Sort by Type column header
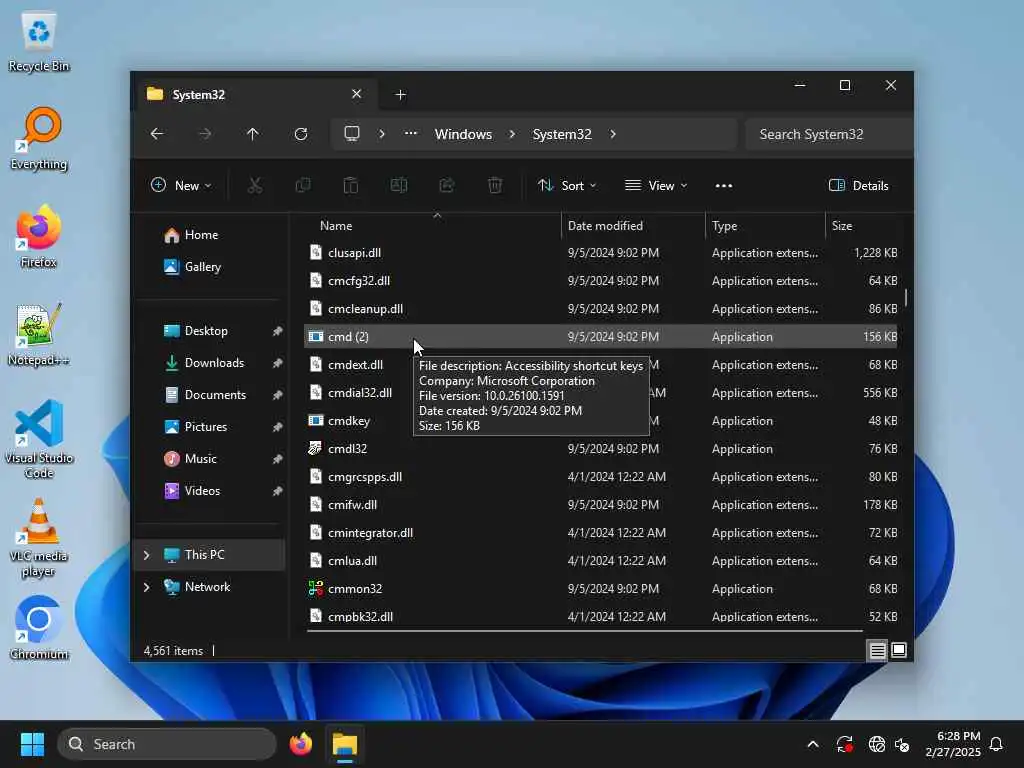The width and height of the screenshot is (1024, 768). click(x=724, y=226)
